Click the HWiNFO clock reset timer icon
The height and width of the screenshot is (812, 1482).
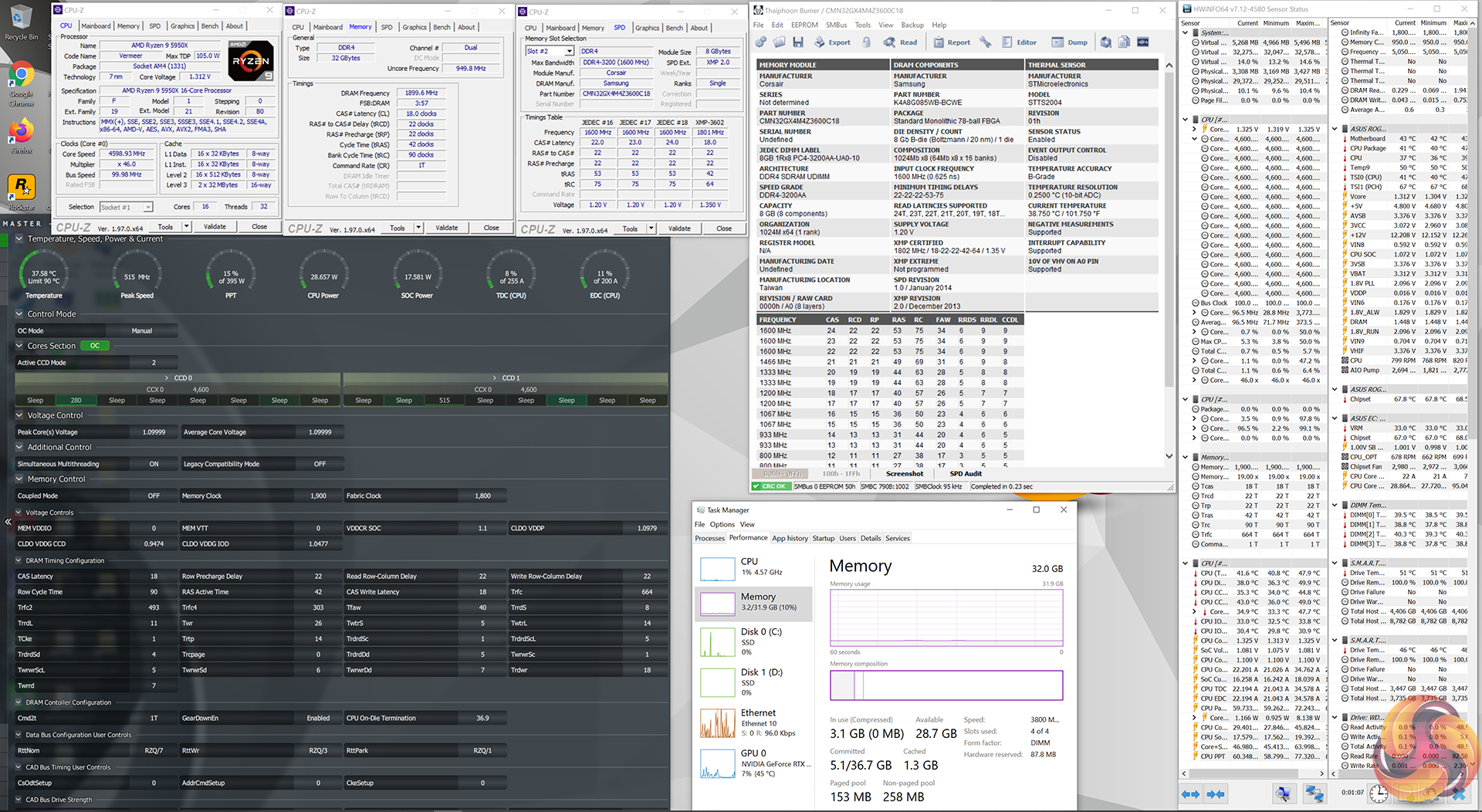[1379, 793]
